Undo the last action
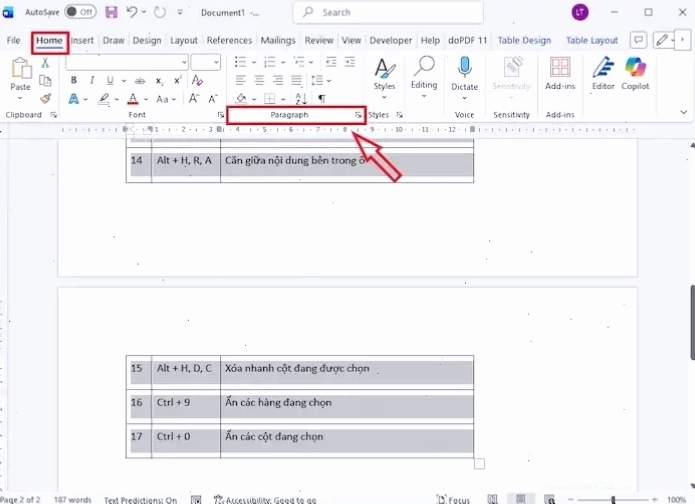The height and width of the screenshot is (504, 695). (132, 12)
